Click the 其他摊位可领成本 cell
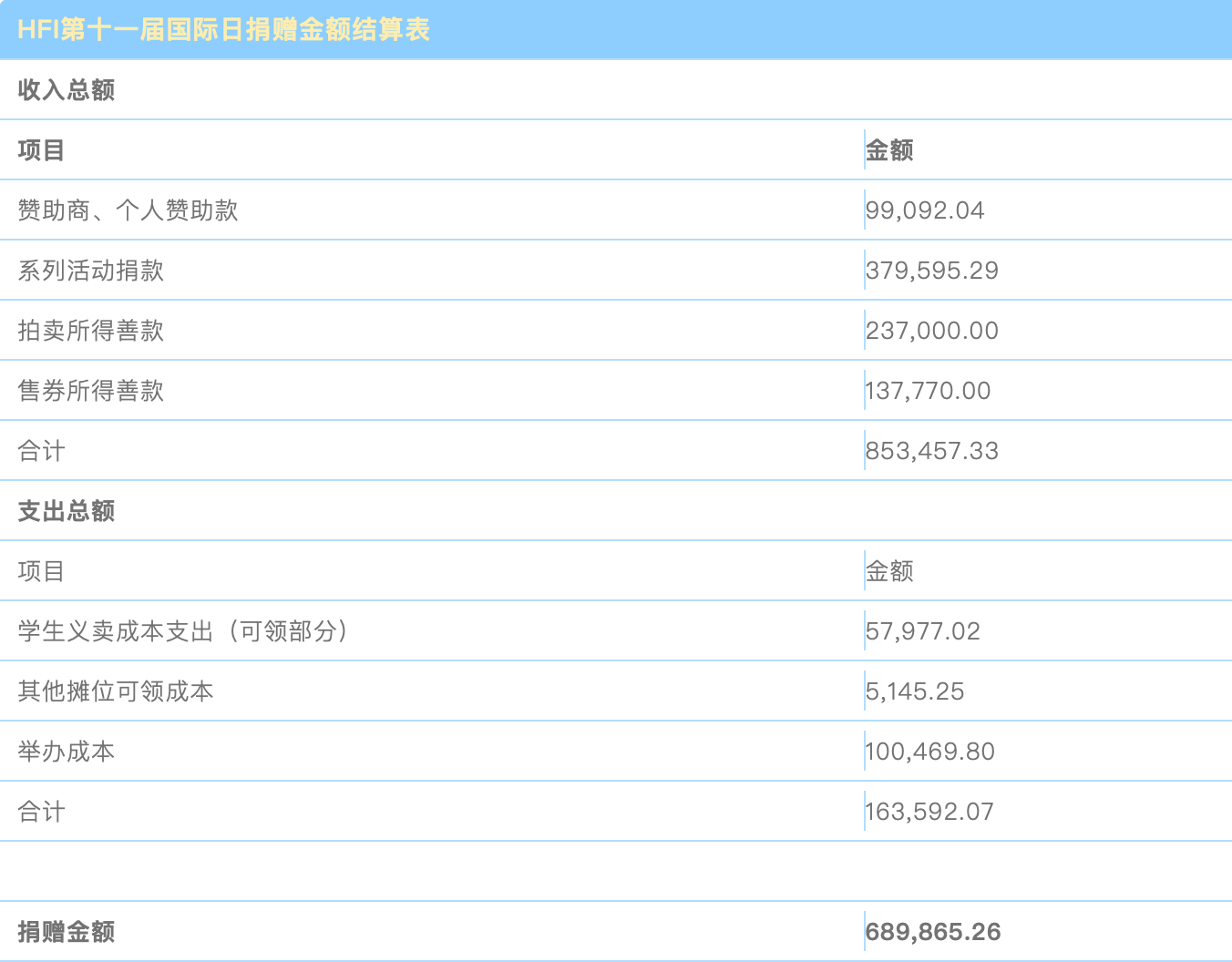This screenshot has width=1232, height=962. 116,691
